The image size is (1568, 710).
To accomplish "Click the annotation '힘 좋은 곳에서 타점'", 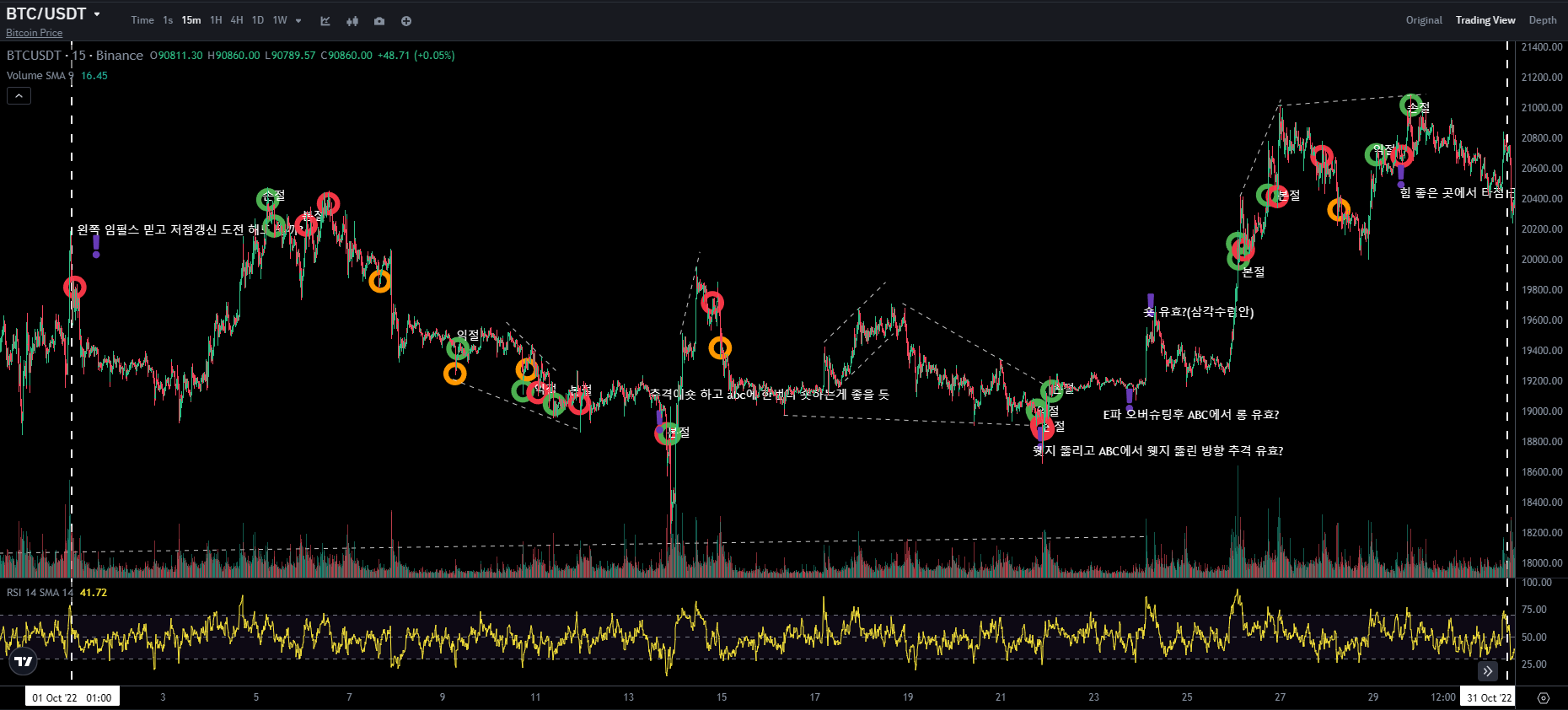I will coord(1457,193).
